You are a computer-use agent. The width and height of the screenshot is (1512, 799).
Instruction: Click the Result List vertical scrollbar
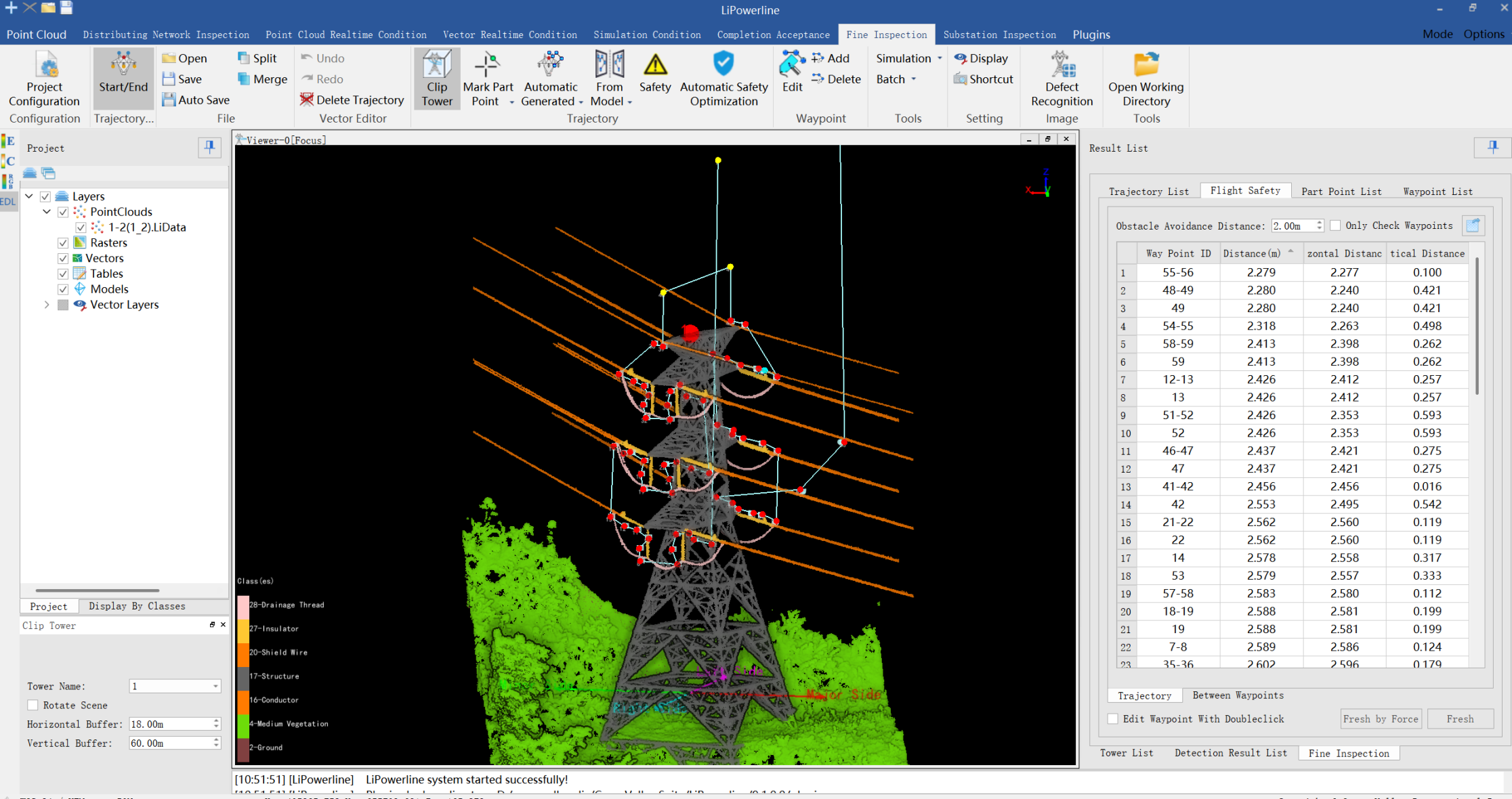[1477, 325]
